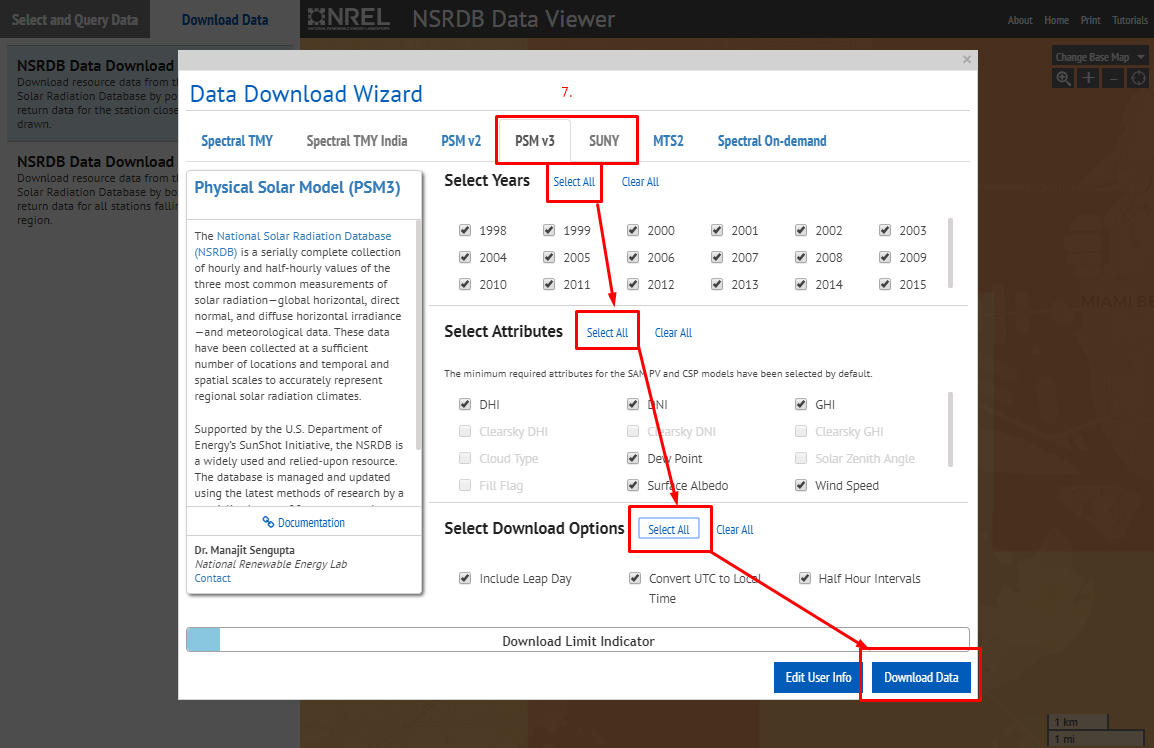Toggle the 2007 year checkbox
This screenshot has height=748, width=1154.
717,258
